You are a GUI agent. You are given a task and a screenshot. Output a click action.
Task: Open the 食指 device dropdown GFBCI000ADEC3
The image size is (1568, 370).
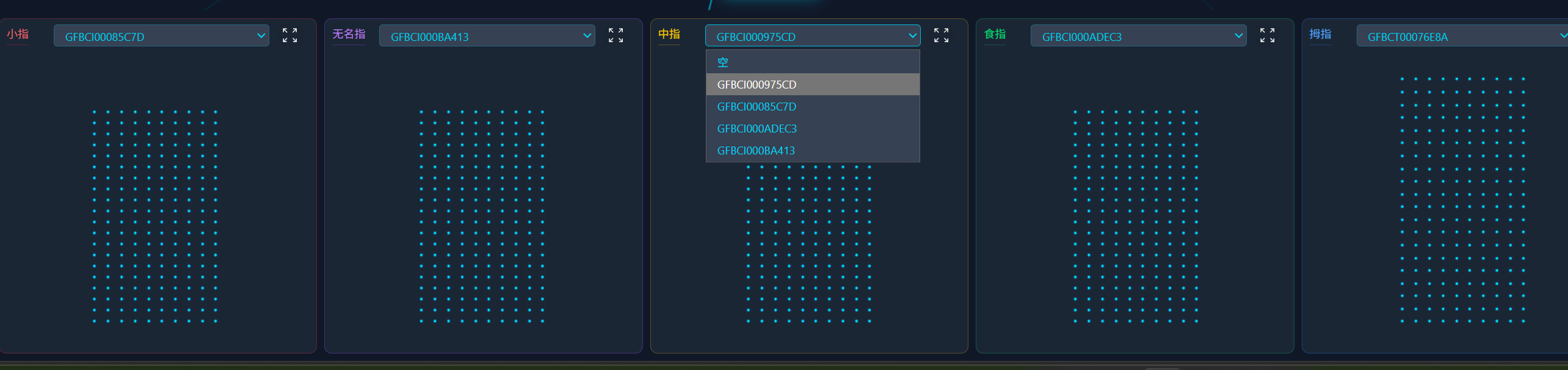pos(1138,36)
